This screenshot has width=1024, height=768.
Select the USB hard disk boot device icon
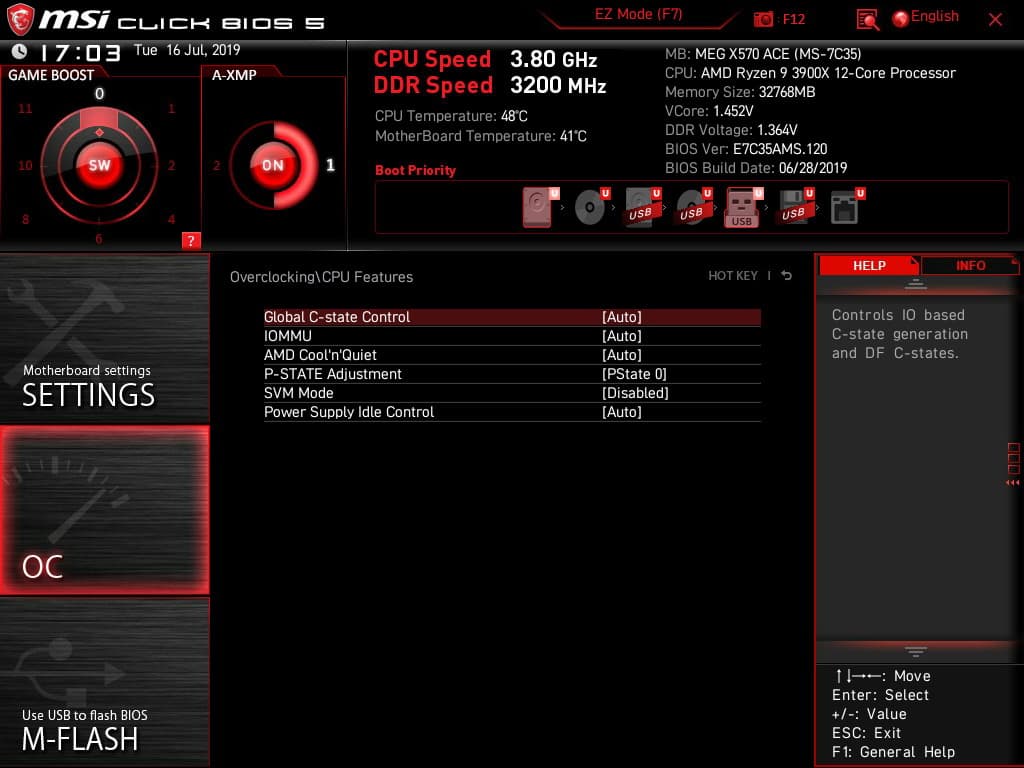coord(643,207)
